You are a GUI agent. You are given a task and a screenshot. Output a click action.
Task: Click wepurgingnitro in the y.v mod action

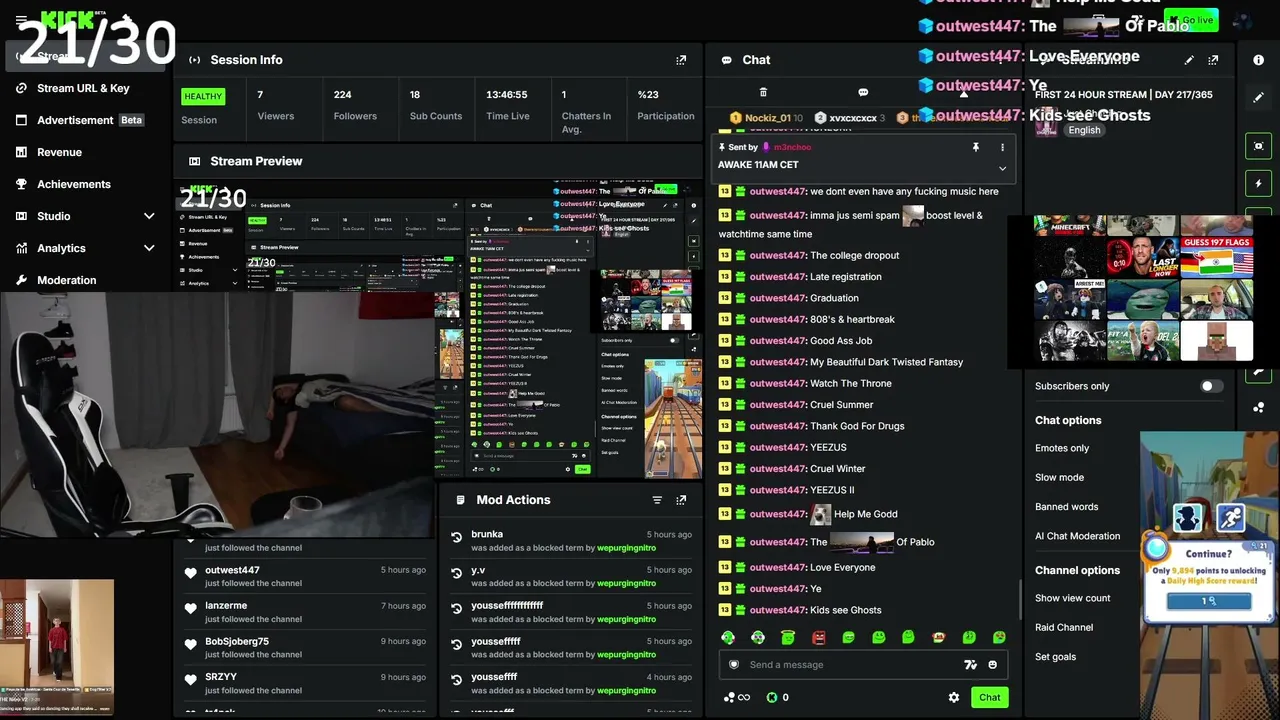tap(626, 583)
